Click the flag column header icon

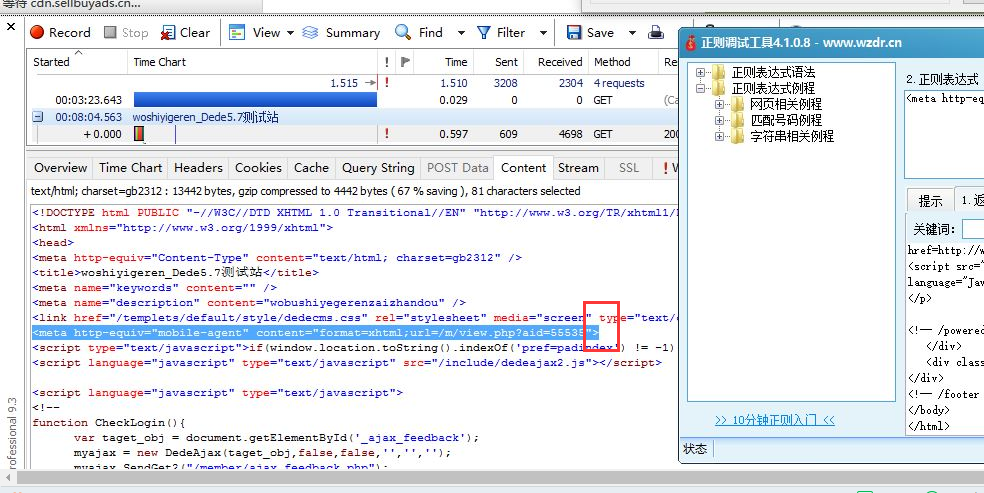pyautogui.click(x=405, y=62)
